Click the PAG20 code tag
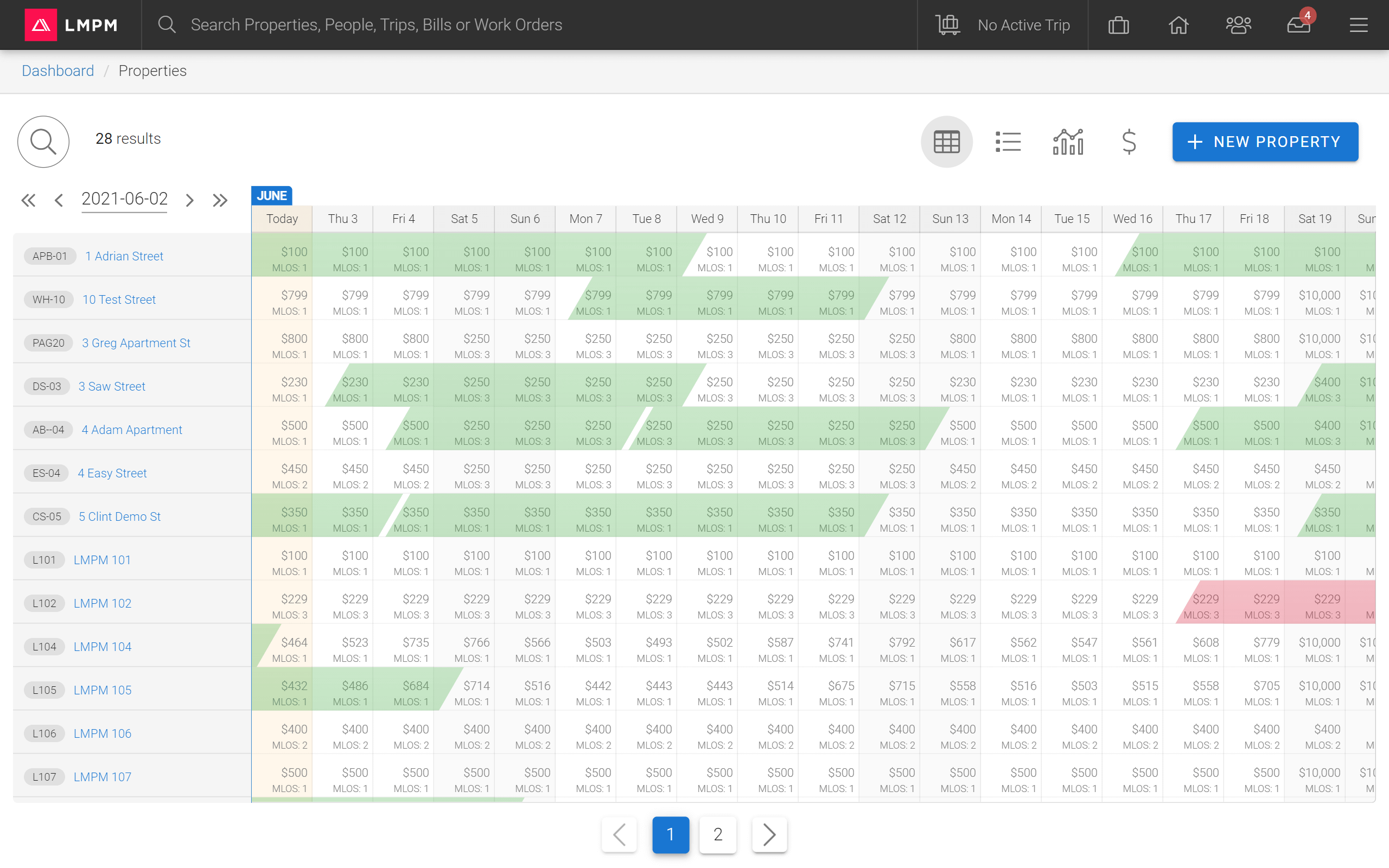The image size is (1389, 868). [x=48, y=343]
